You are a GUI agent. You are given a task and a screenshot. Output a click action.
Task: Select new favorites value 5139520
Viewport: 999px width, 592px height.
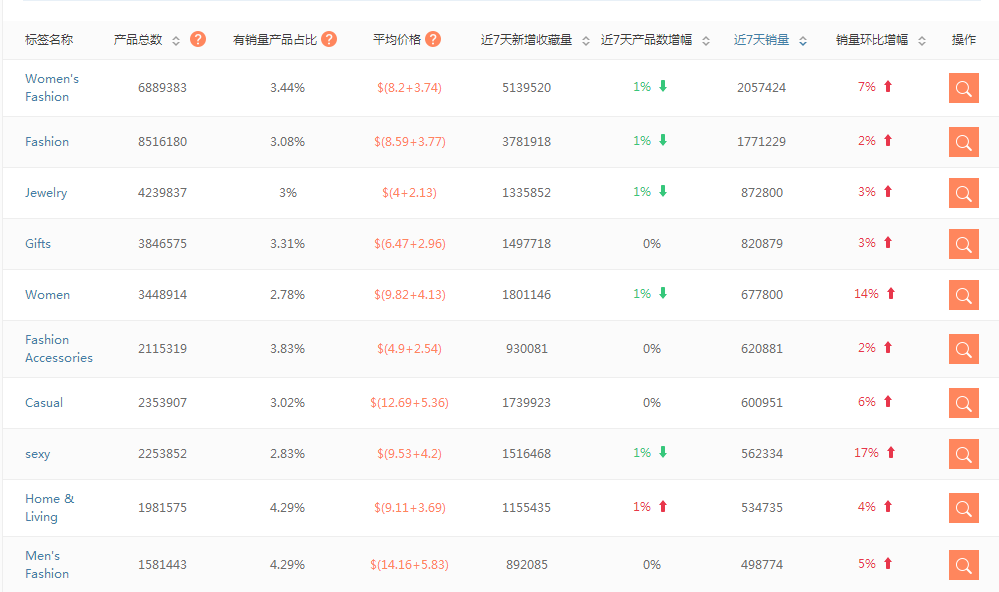[x=526, y=88]
